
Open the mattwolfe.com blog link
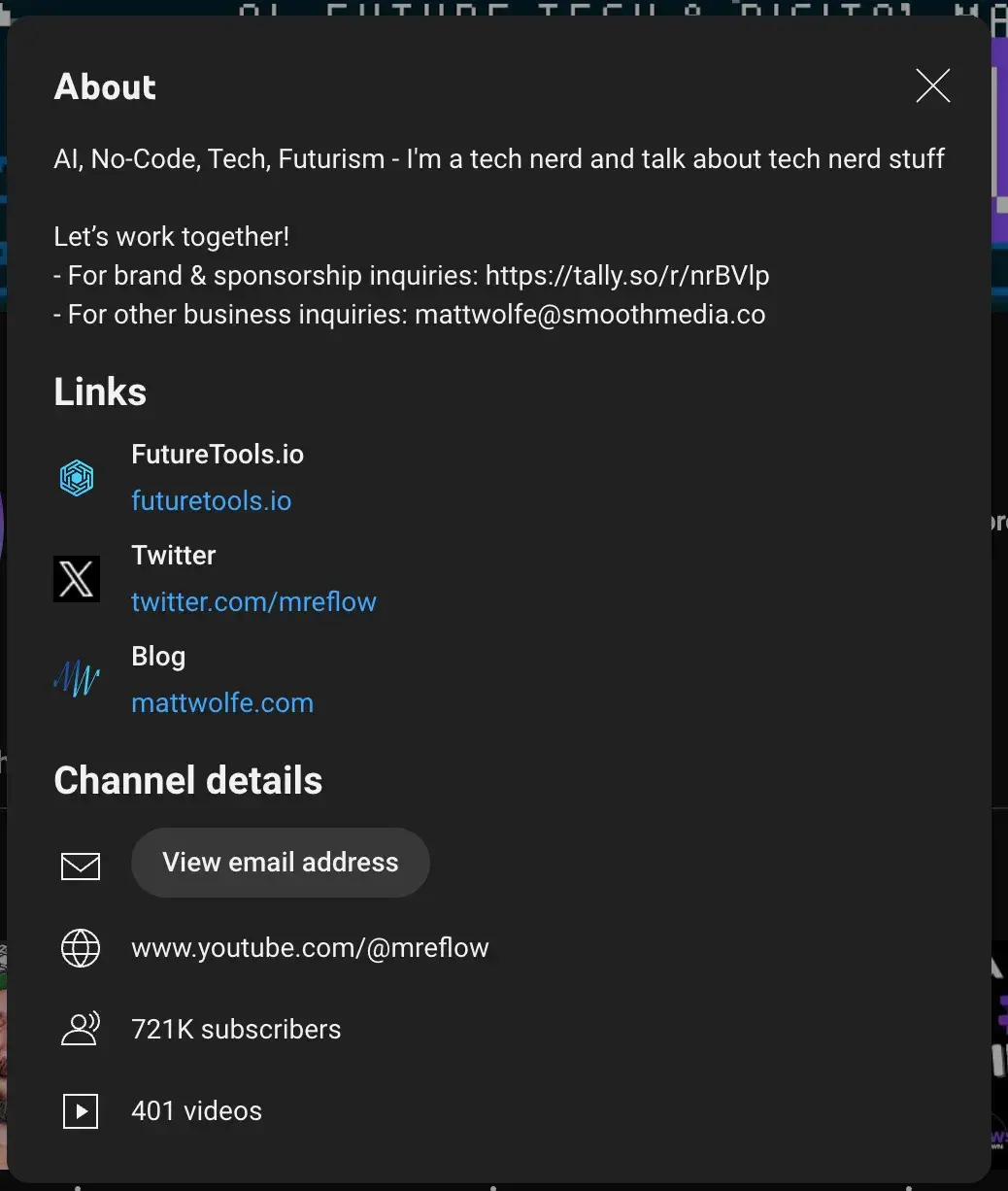tap(222, 703)
